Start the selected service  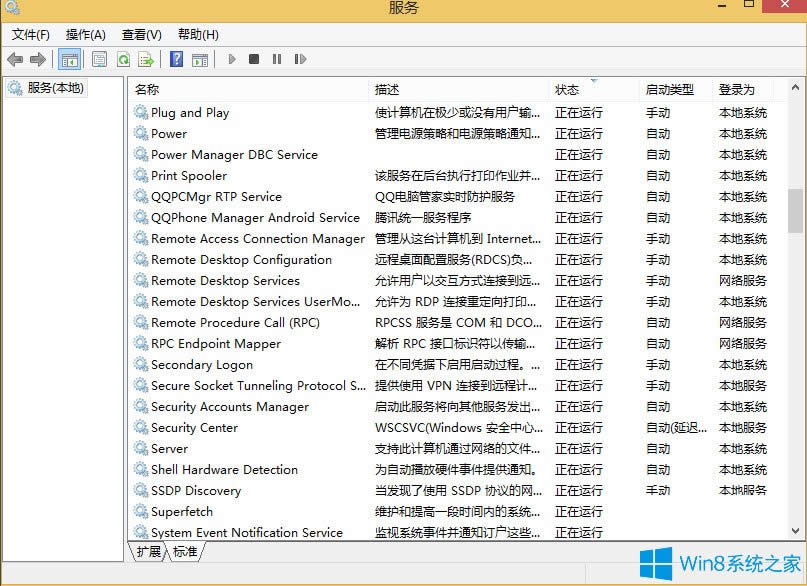(232, 59)
